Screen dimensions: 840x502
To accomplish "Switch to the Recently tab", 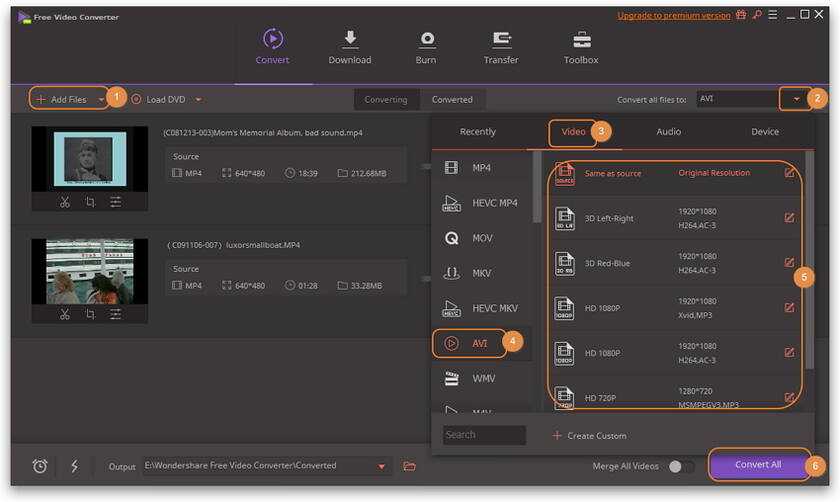I will tap(478, 132).
